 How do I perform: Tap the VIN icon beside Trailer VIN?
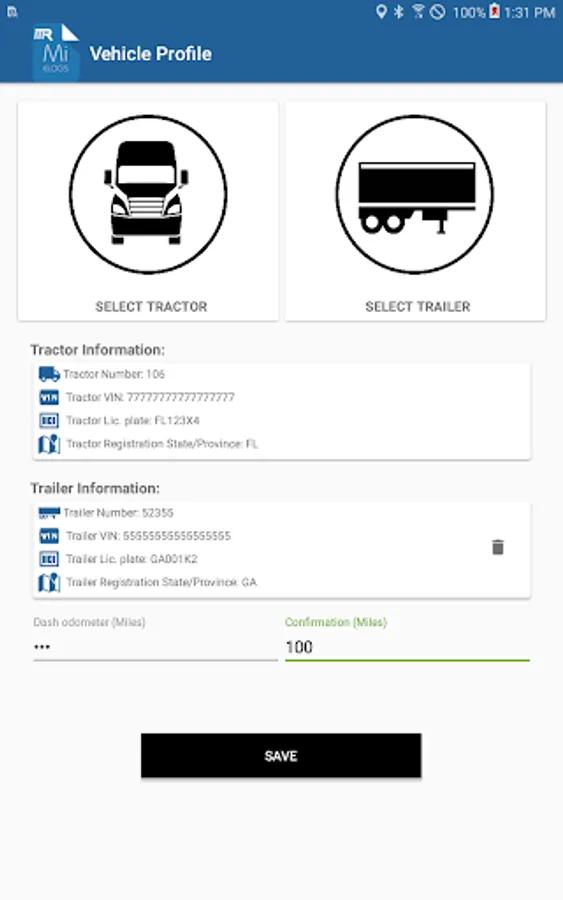[x=49, y=536]
